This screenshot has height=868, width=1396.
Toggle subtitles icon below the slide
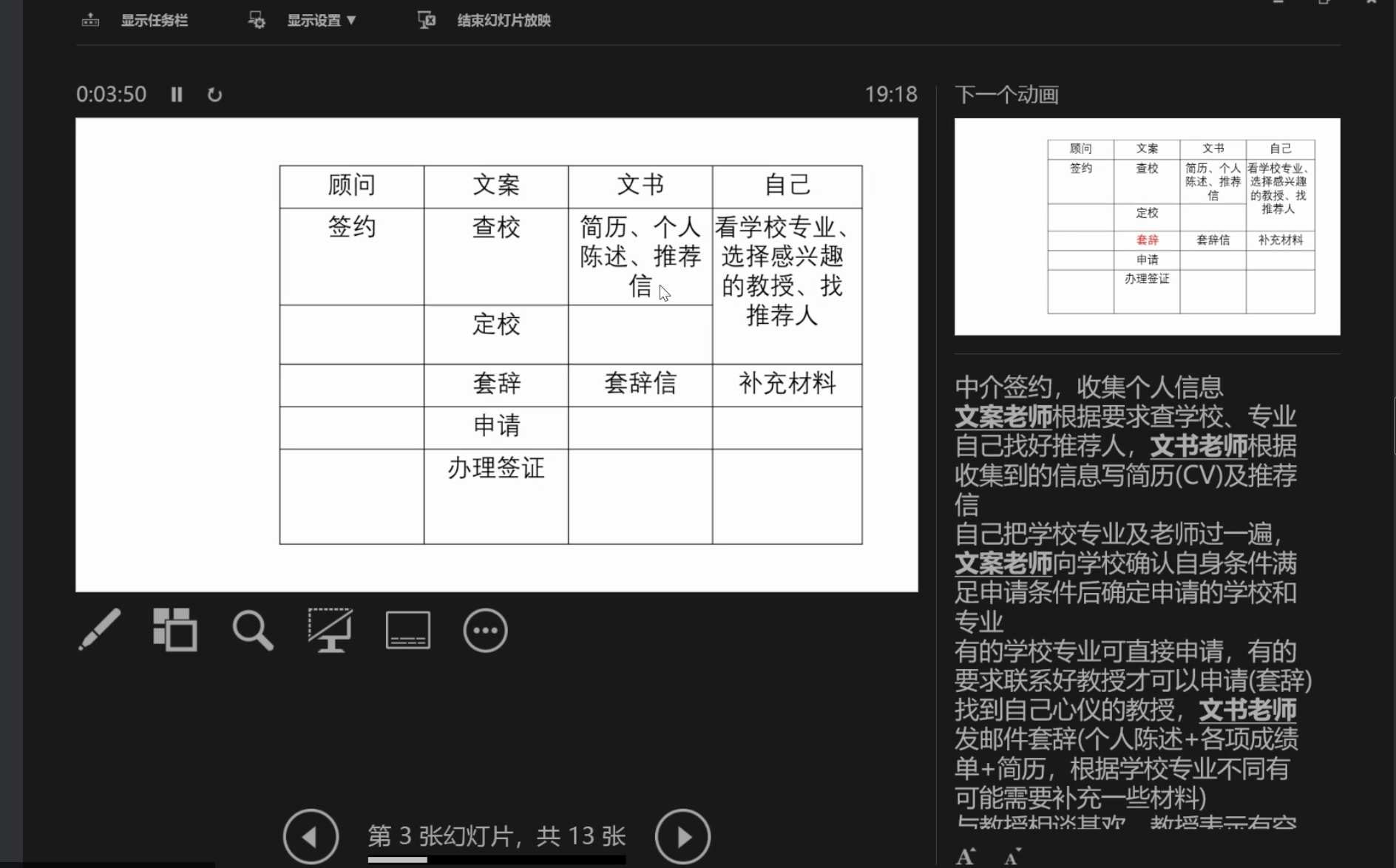click(407, 631)
